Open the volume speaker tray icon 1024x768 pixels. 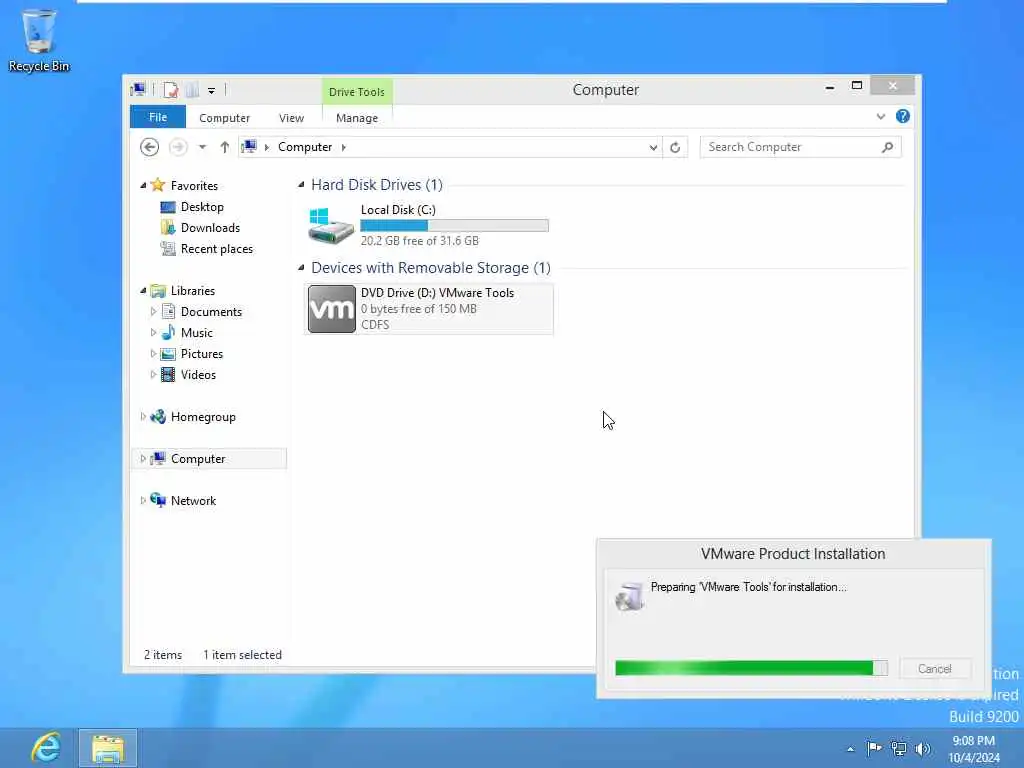[923, 748]
